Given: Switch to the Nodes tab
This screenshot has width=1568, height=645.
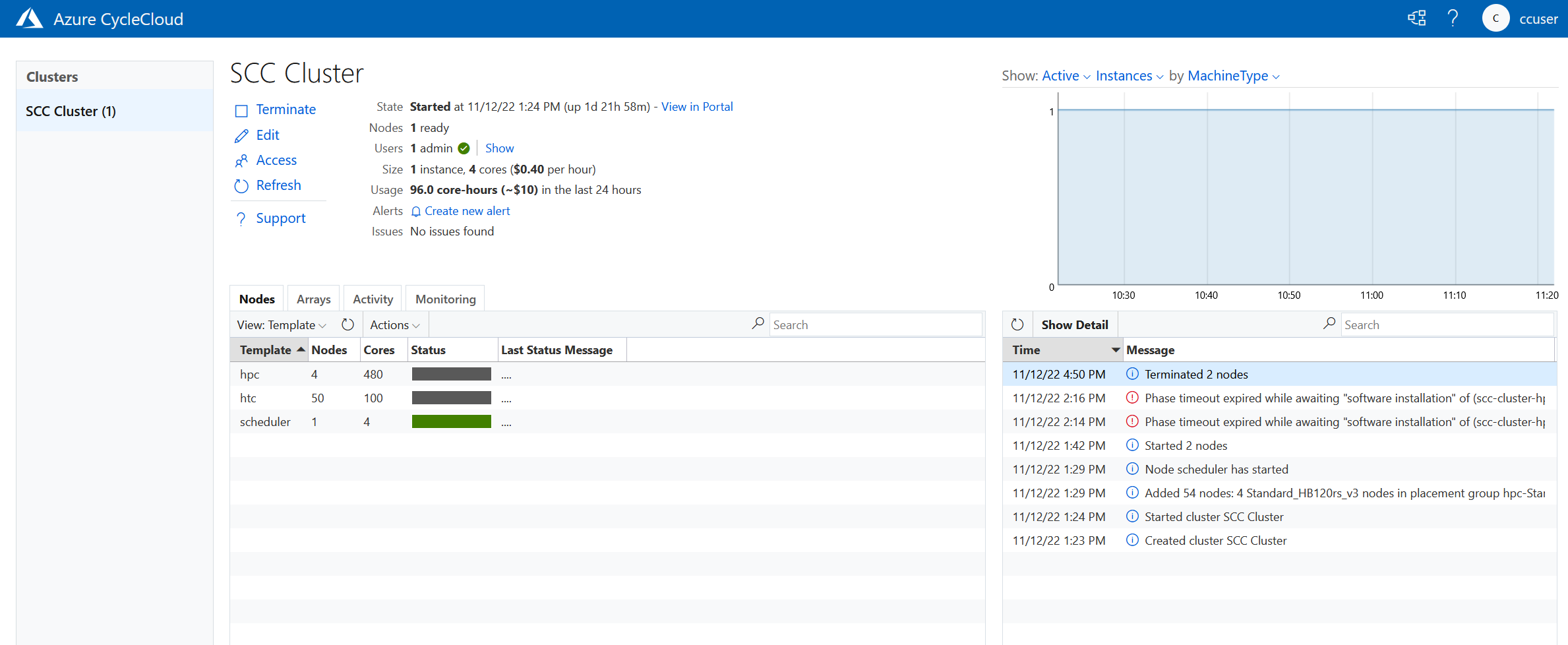Looking at the screenshot, I should tap(257, 299).
